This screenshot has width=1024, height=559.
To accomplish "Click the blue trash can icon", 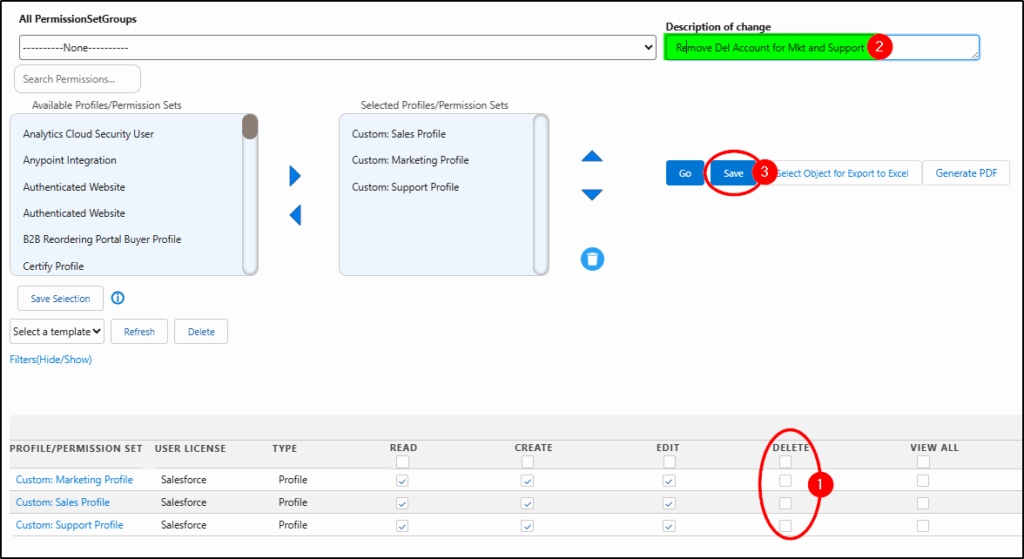I will 592,260.
